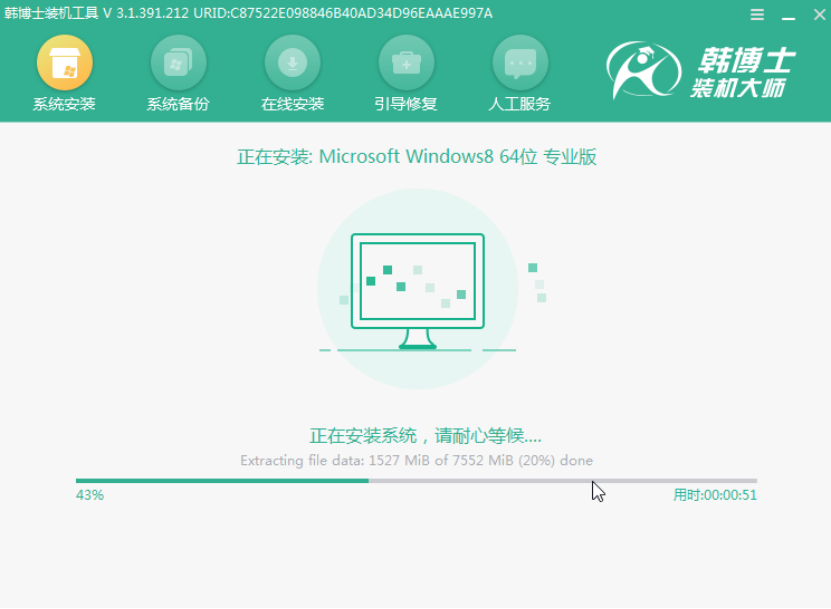Click the 43% progress percentage label

(x=88, y=494)
